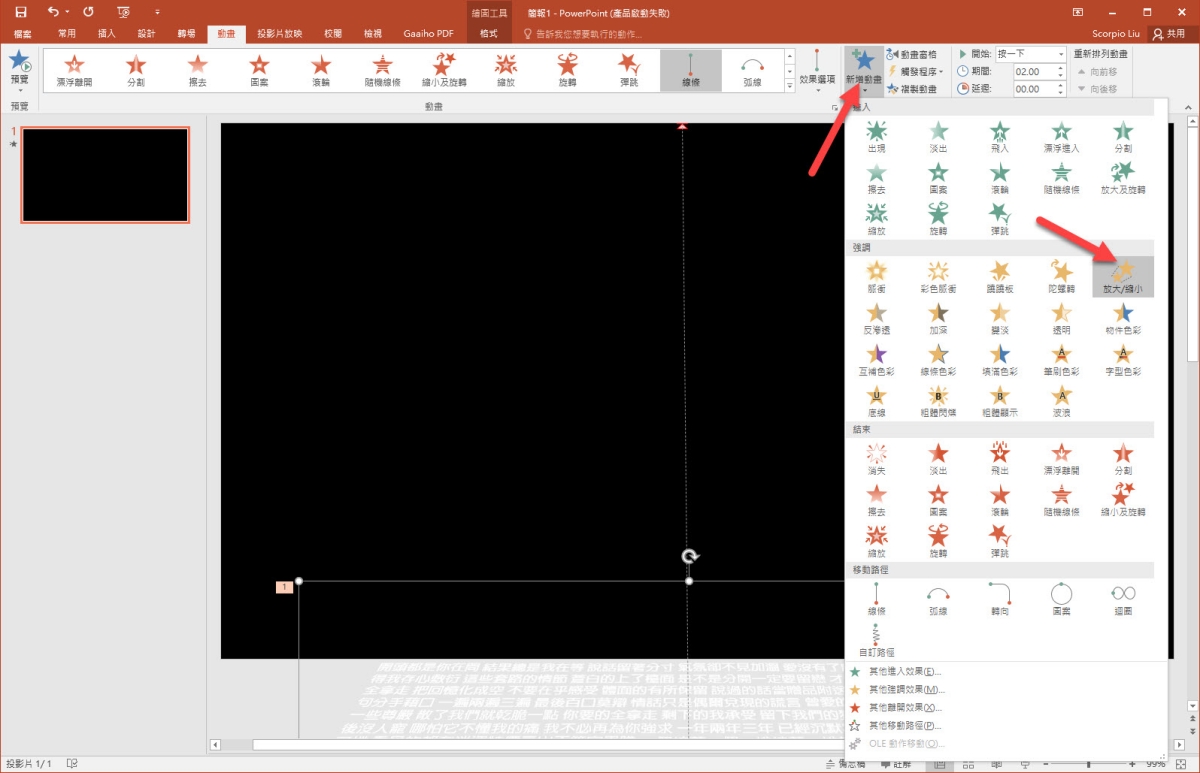The width and height of the screenshot is (1200, 773).
Task: Choose the 漂浮進入 entrance effect
Action: (1061, 137)
